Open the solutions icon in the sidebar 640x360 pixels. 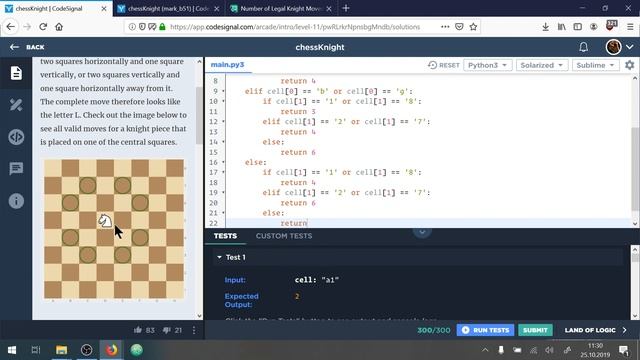(x=16, y=105)
